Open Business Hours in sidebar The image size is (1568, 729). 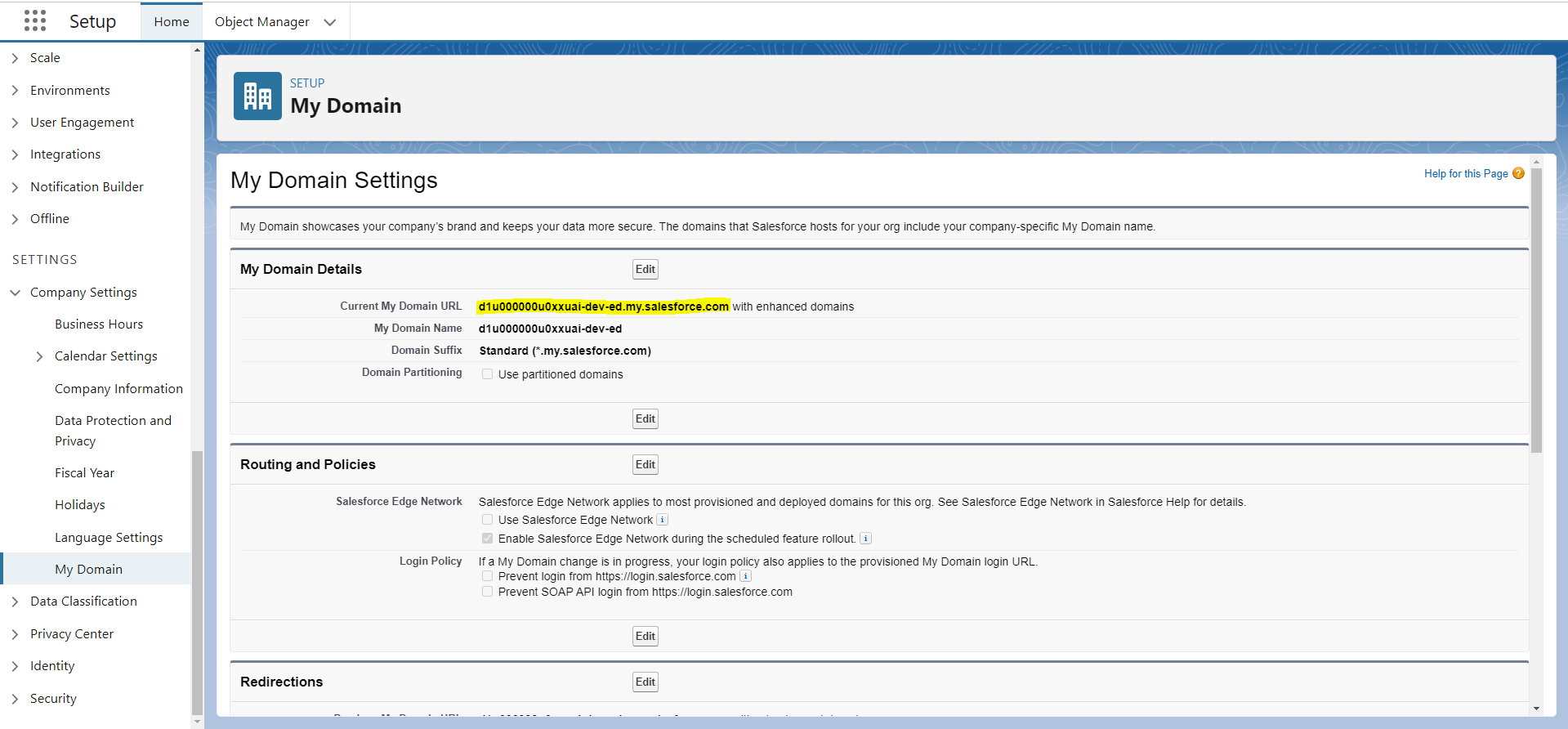point(99,324)
